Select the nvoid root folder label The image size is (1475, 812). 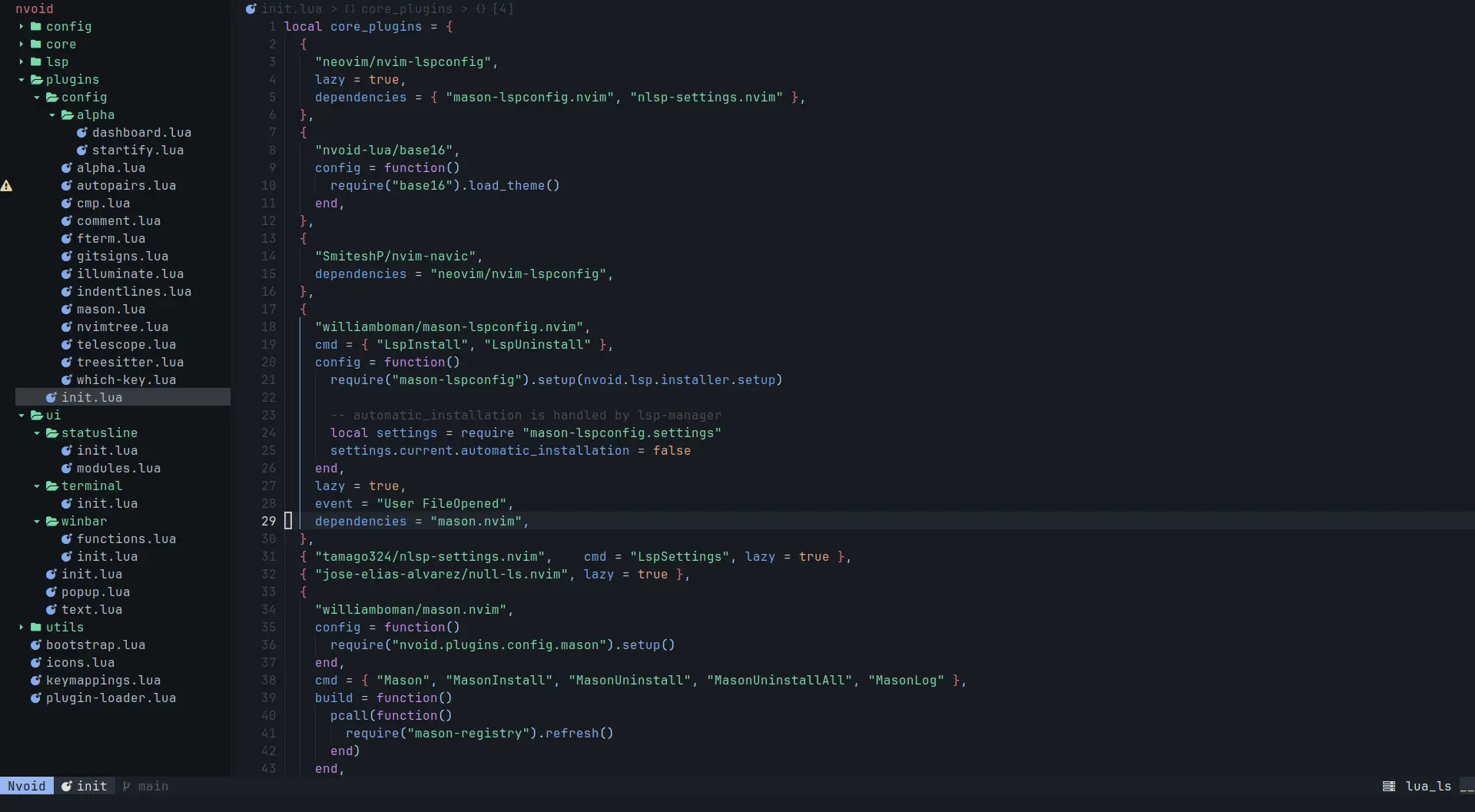pos(35,9)
